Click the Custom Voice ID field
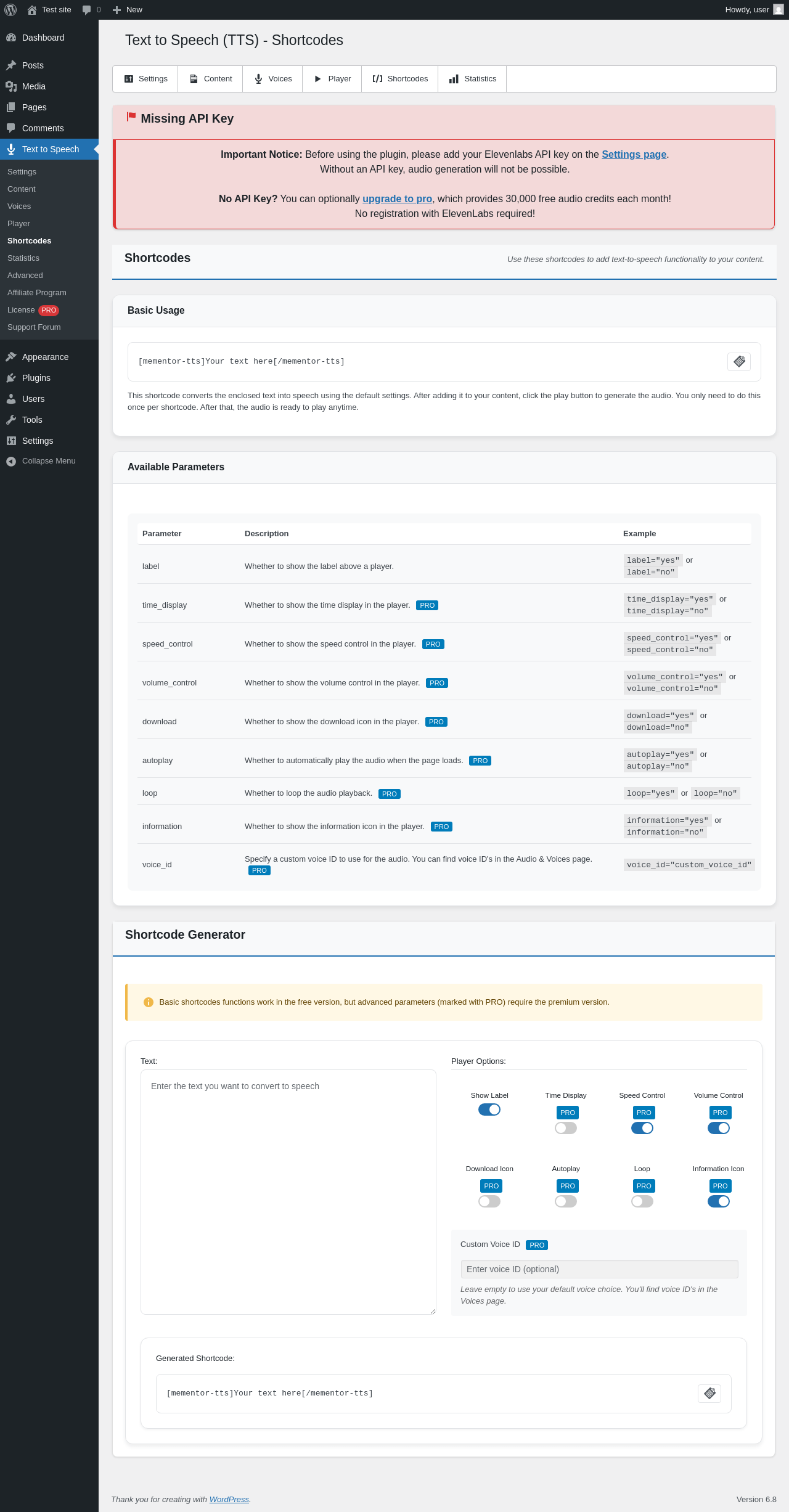The width and height of the screenshot is (789, 1512). tap(599, 1269)
